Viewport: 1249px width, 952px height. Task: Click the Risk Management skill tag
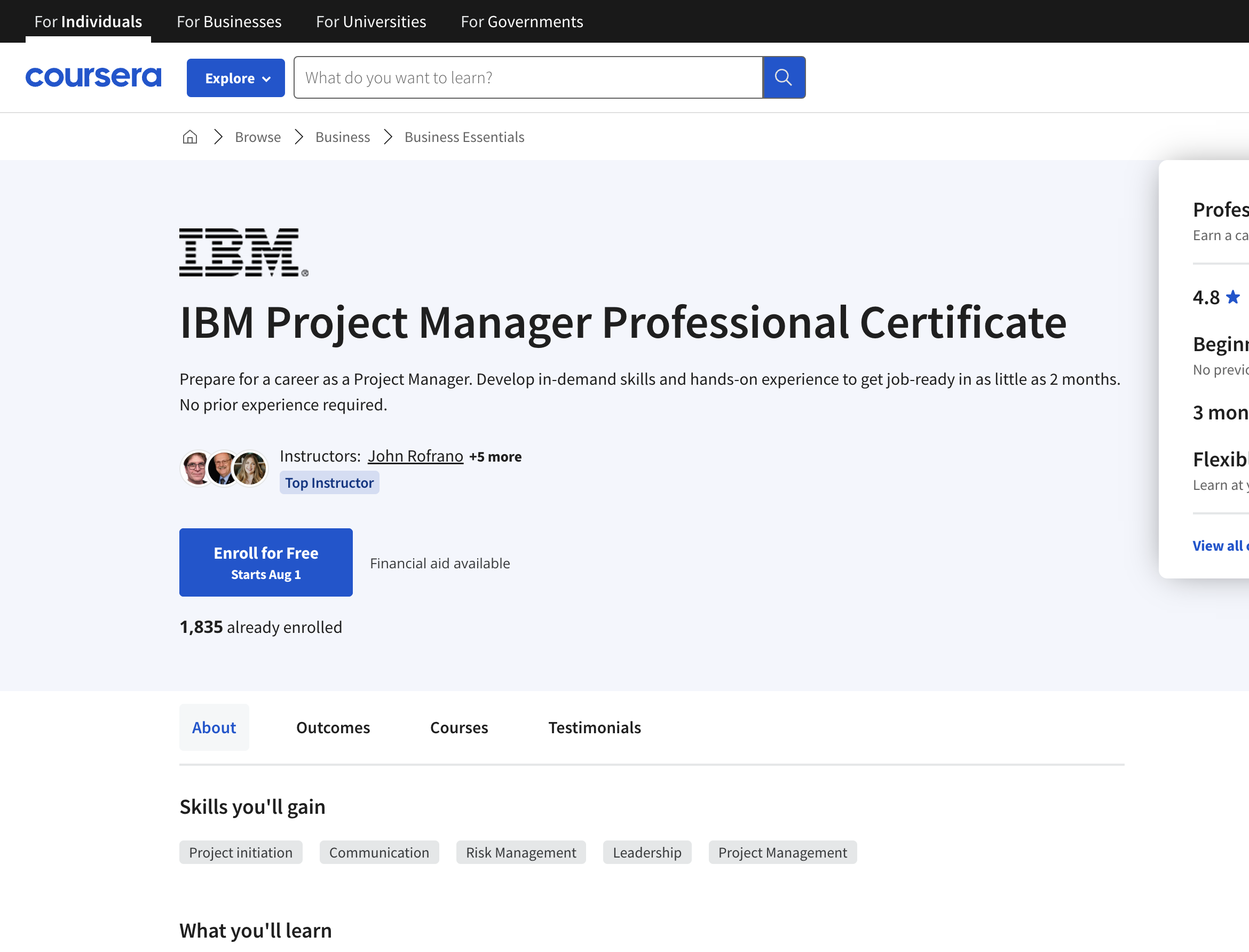point(521,852)
